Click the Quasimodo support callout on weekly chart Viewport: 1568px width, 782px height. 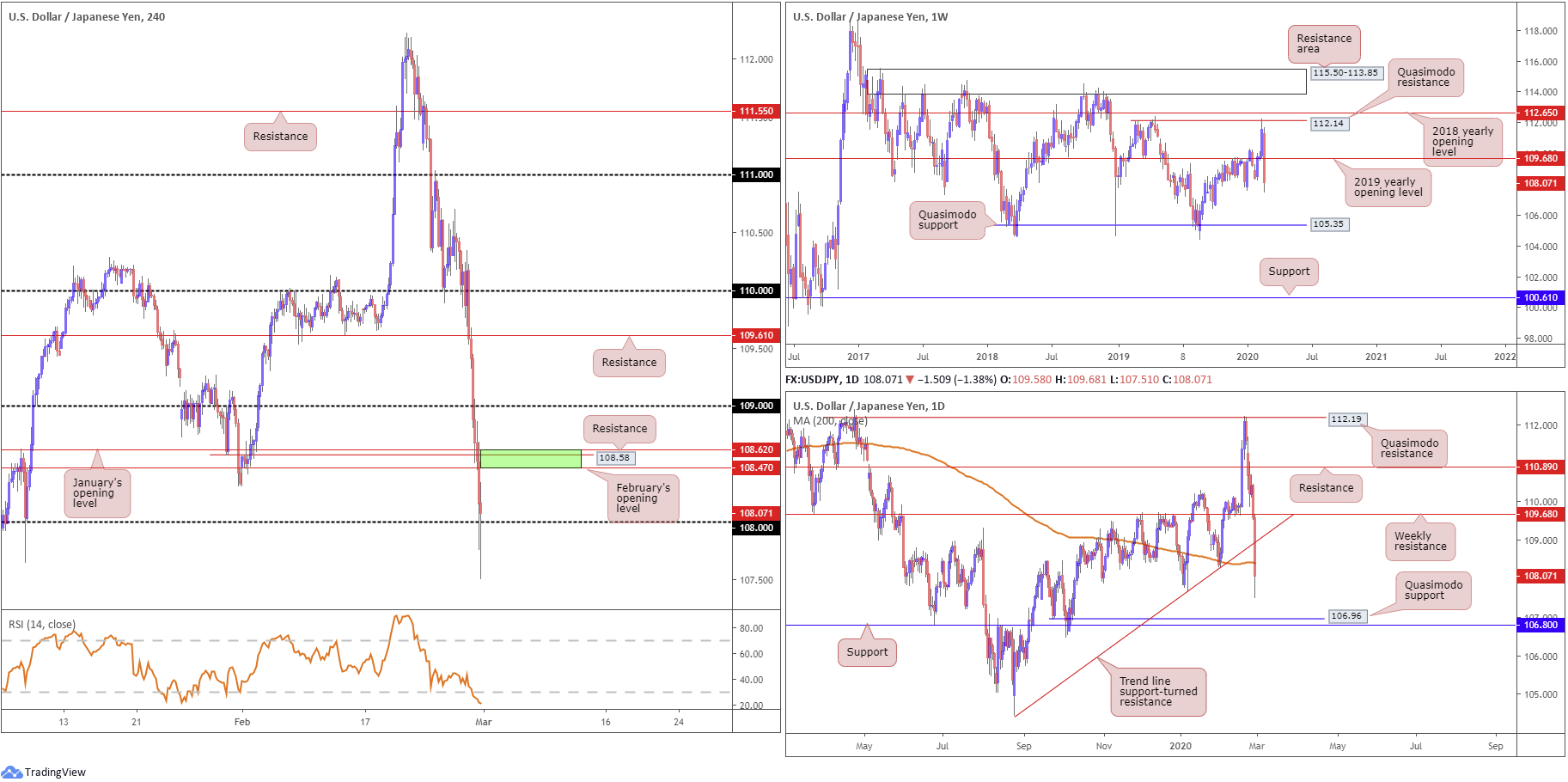tap(947, 220)
